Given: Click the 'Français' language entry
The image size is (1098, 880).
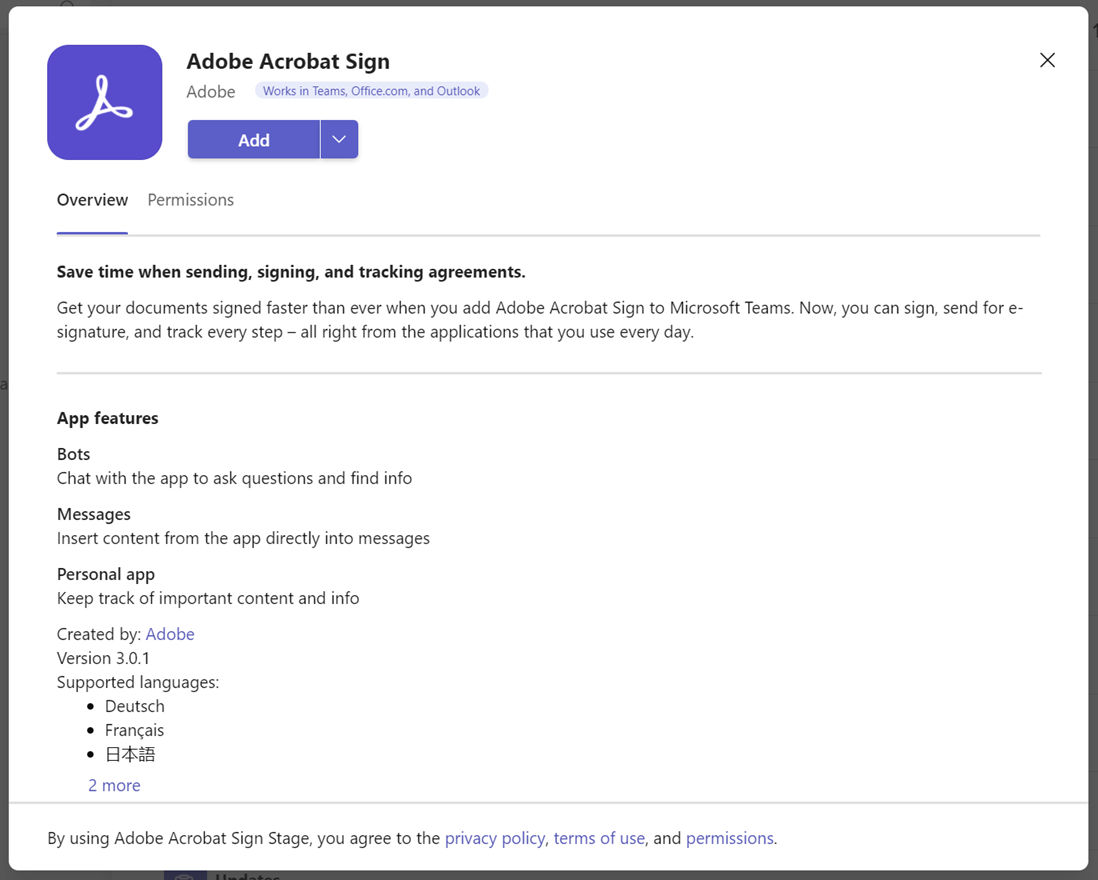Looking at the screenshot, I should tap(134, 730).
